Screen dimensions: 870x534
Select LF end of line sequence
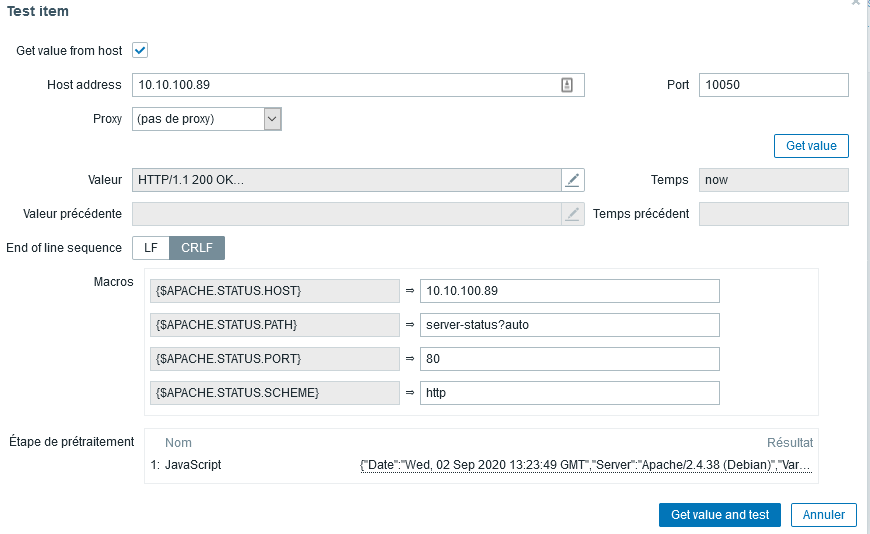click(x=151, y=248)
